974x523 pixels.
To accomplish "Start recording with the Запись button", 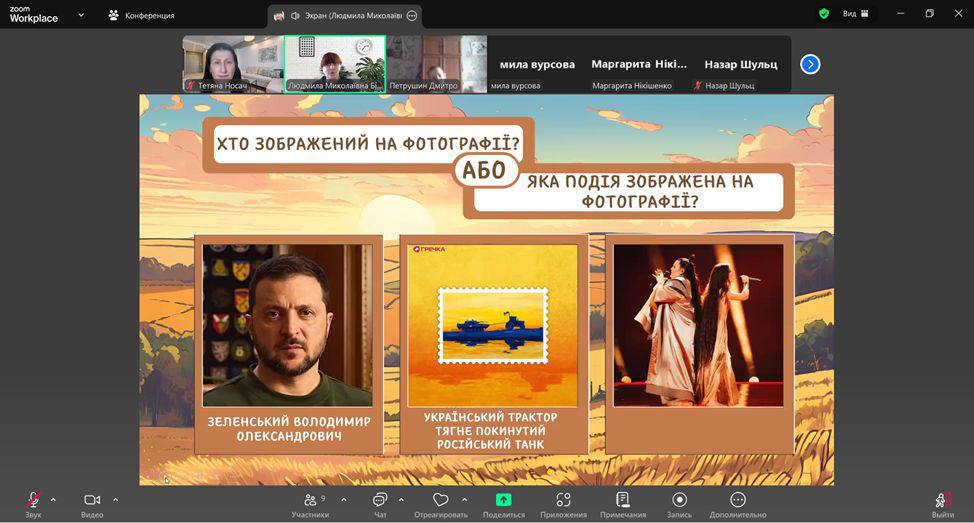I will [679, 500].
